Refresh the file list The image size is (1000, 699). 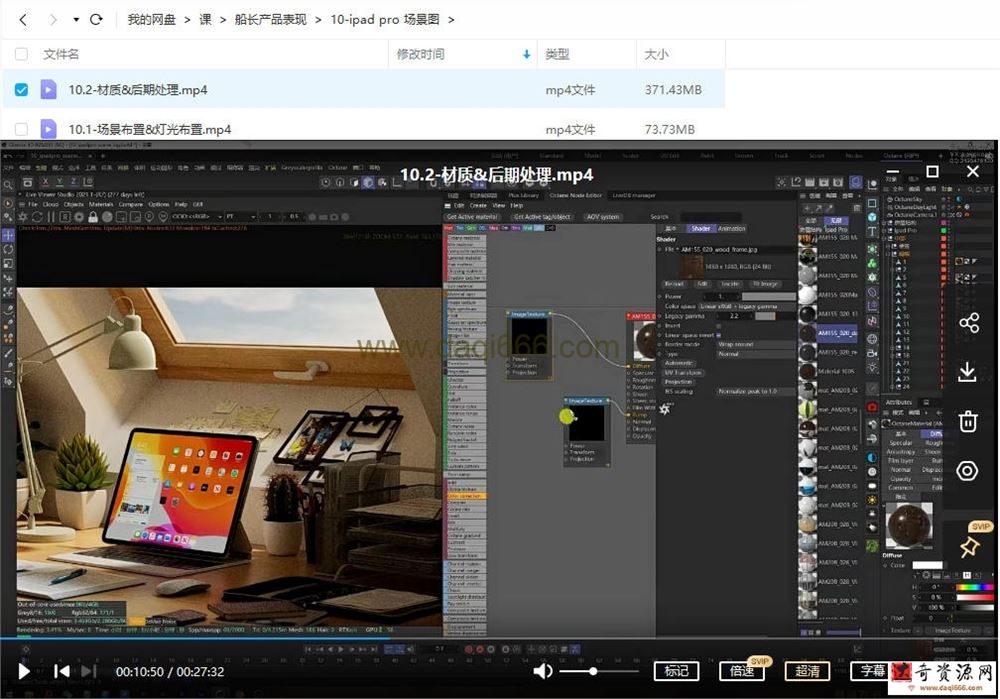(x=96, y=19)
